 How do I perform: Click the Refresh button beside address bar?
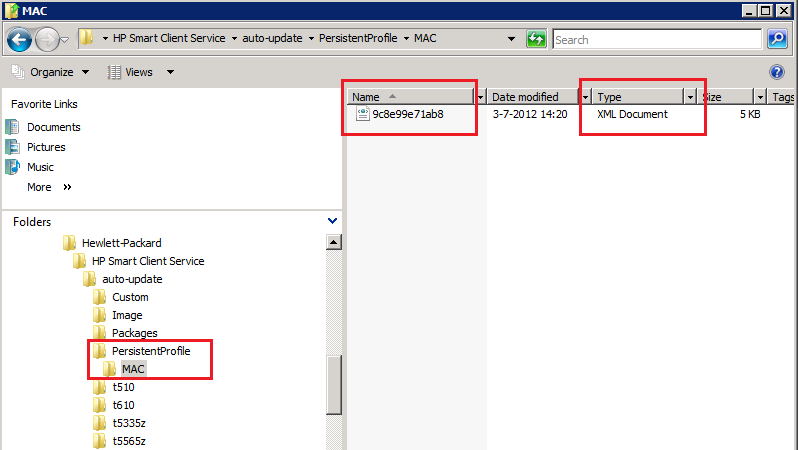click(x=537, y=40)
